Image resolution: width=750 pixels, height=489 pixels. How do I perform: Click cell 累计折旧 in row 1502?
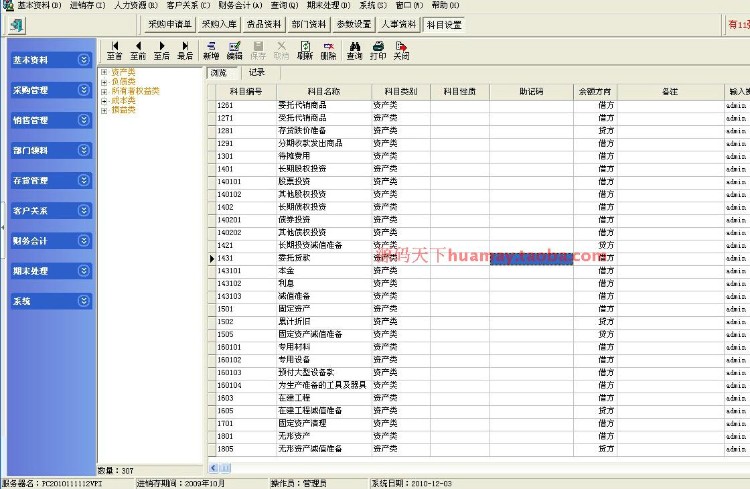pos(324,322)
